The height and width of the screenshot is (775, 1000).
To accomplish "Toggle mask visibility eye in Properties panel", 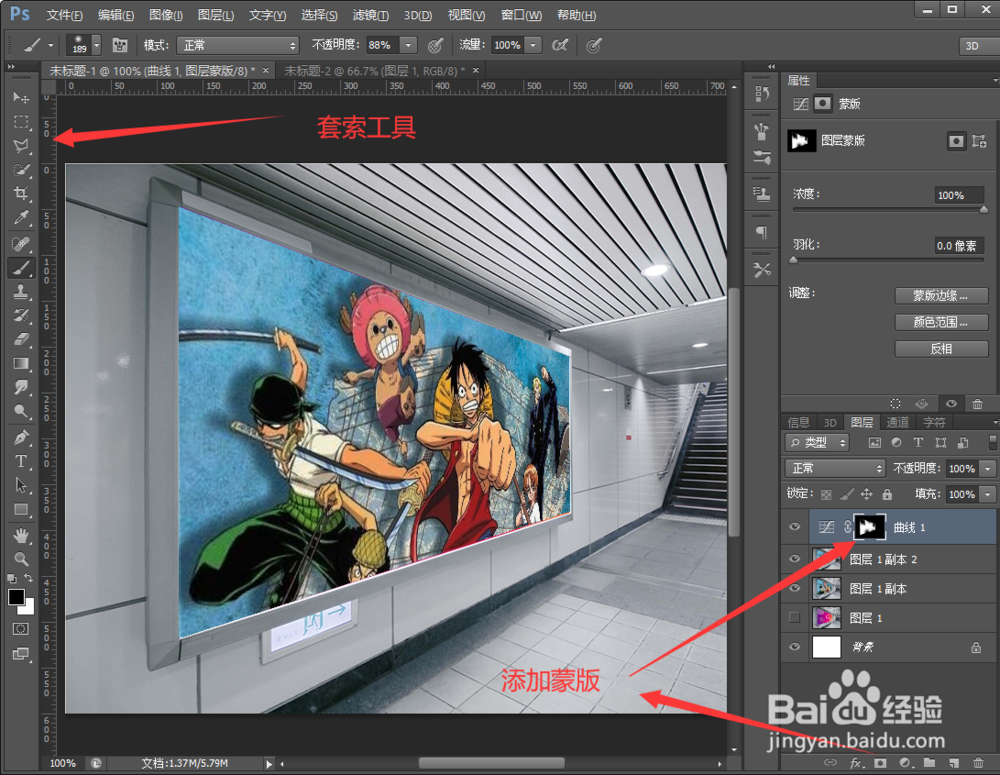I will click(x=951, y=404).
